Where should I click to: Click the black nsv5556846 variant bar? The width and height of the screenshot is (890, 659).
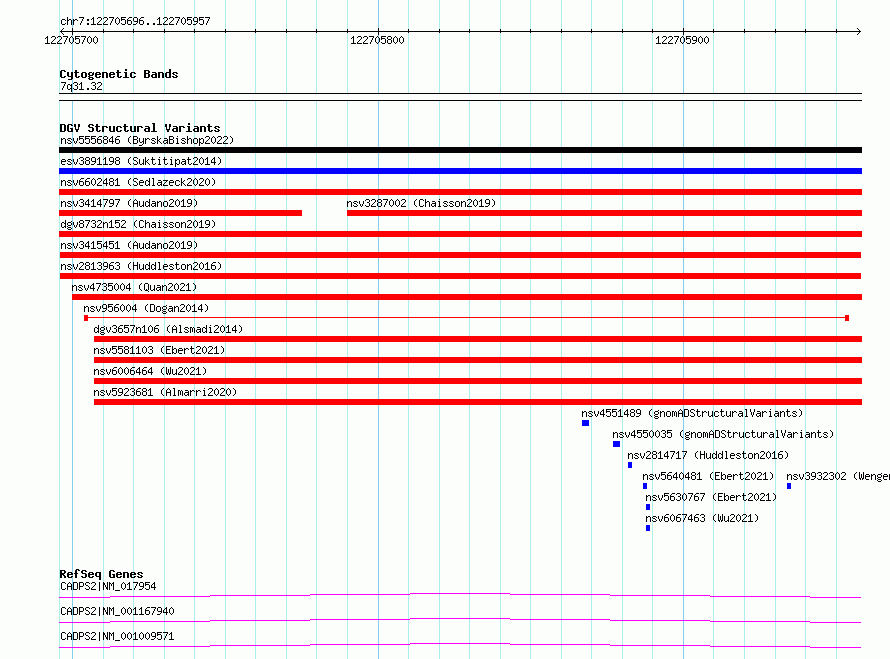coord(460,150)
